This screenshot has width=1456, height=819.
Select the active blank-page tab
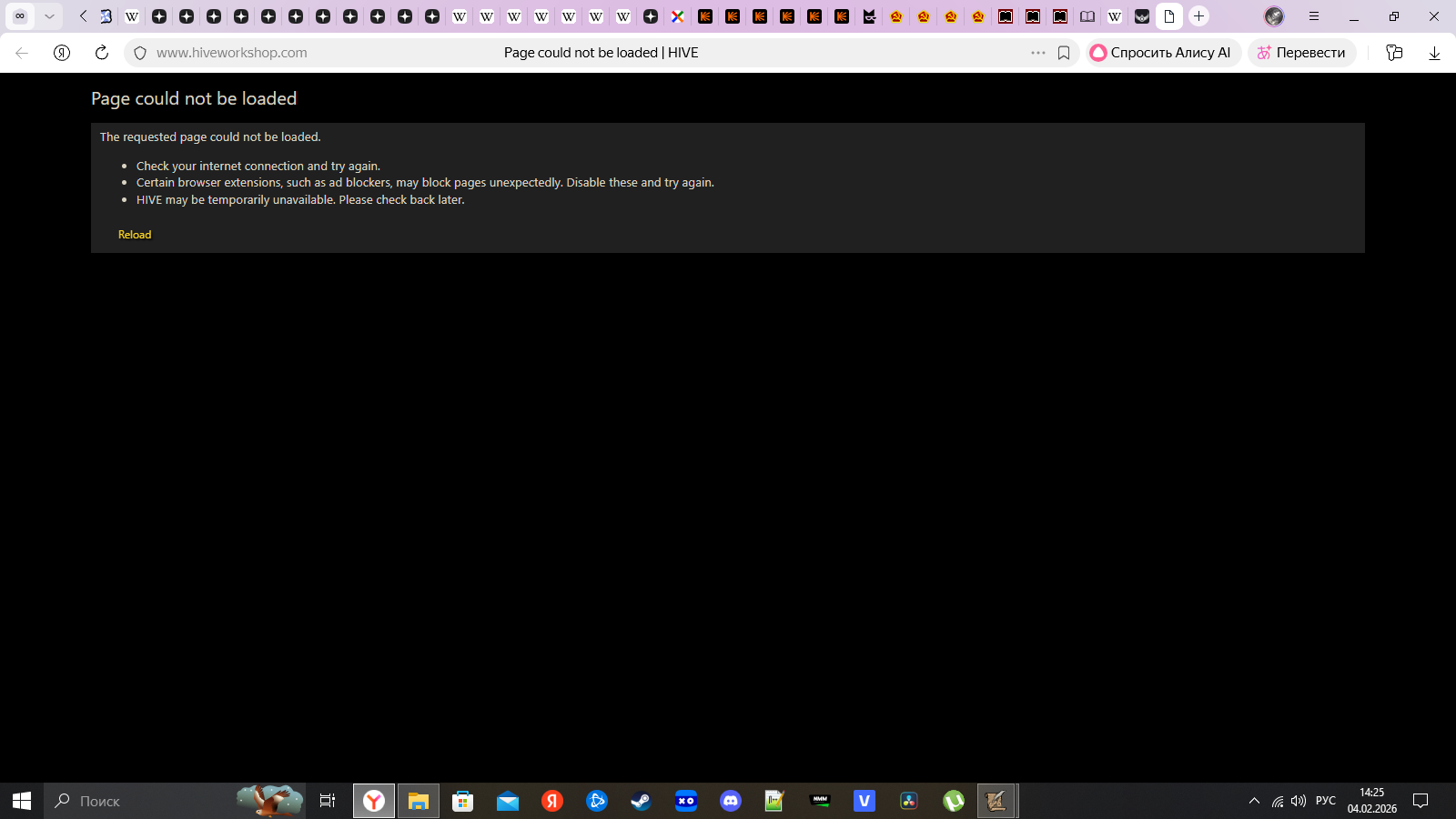click(1169, 16)
